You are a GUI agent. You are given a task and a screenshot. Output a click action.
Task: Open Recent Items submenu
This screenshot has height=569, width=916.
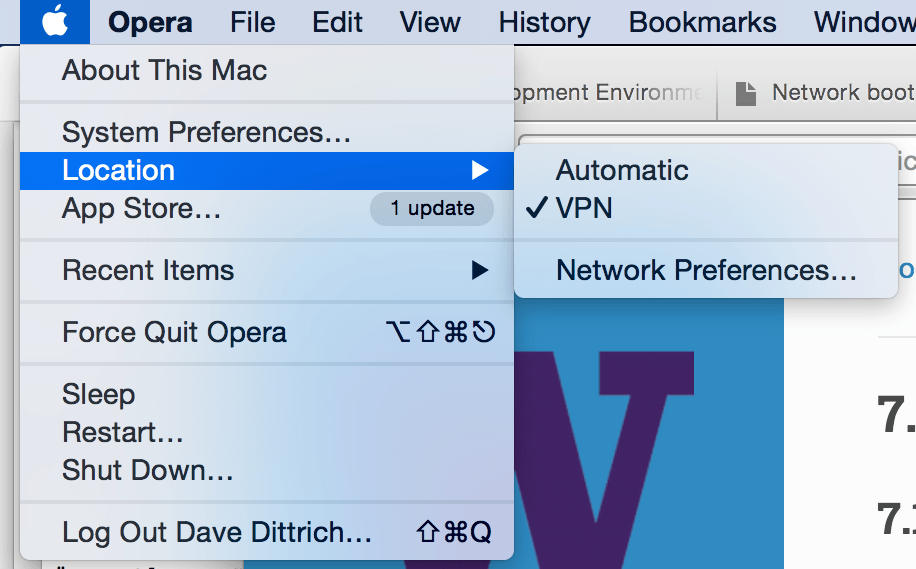267,270
